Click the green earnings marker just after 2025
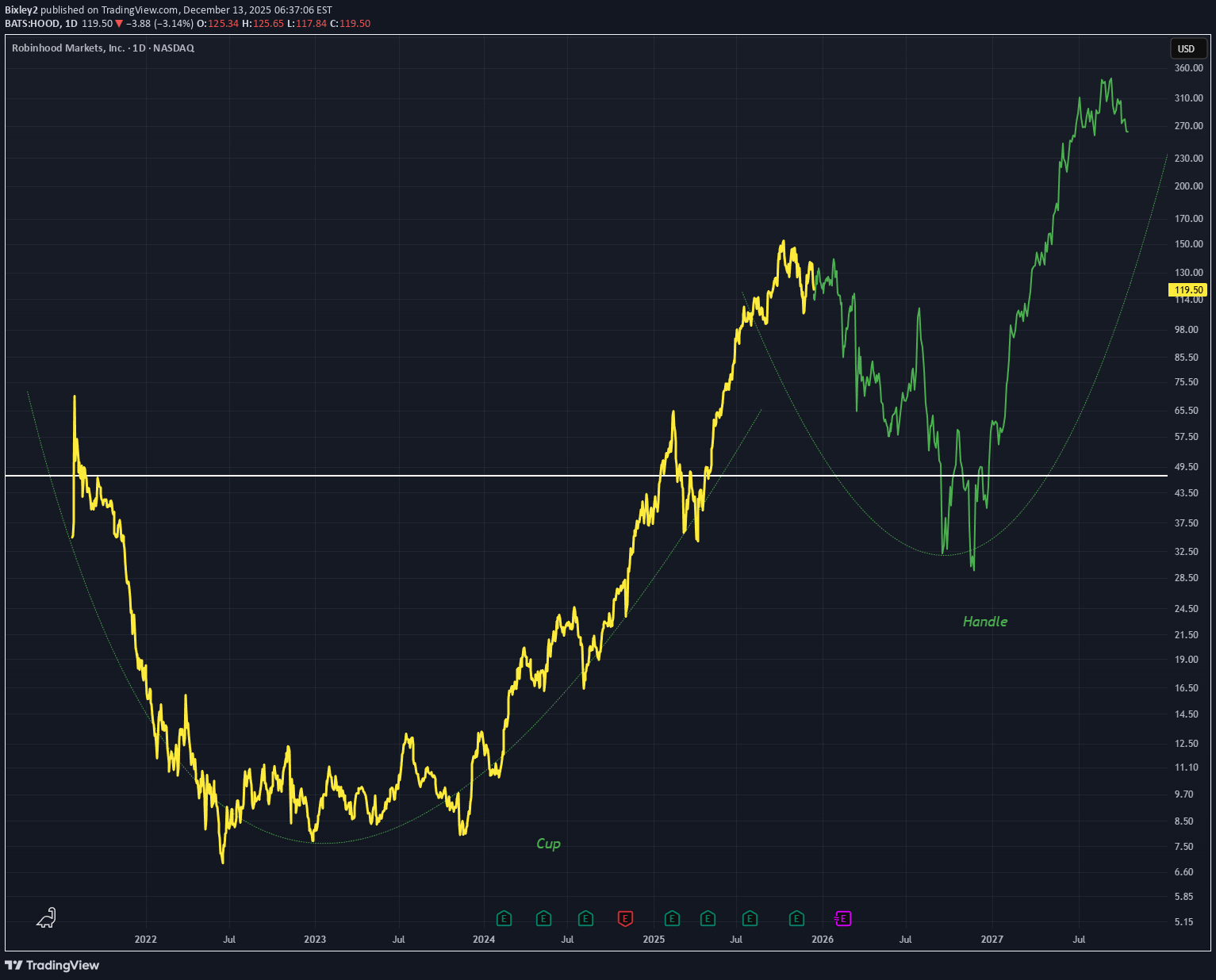1216x980 pixels. [672, 919]
